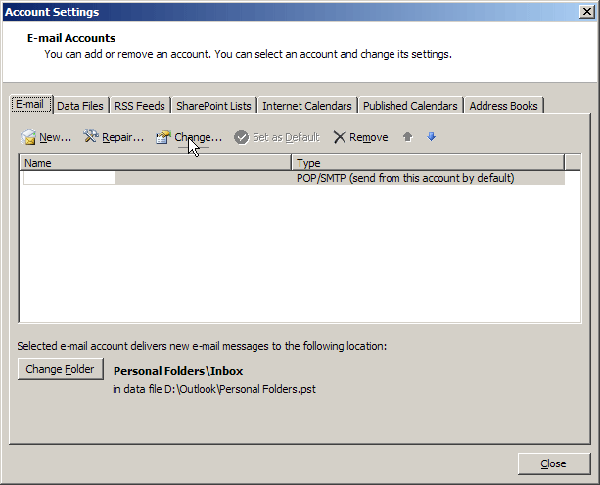Click the D:\Outlook\Personal Folders.pst path text
600x485 pixels.
tap(240, 389)
